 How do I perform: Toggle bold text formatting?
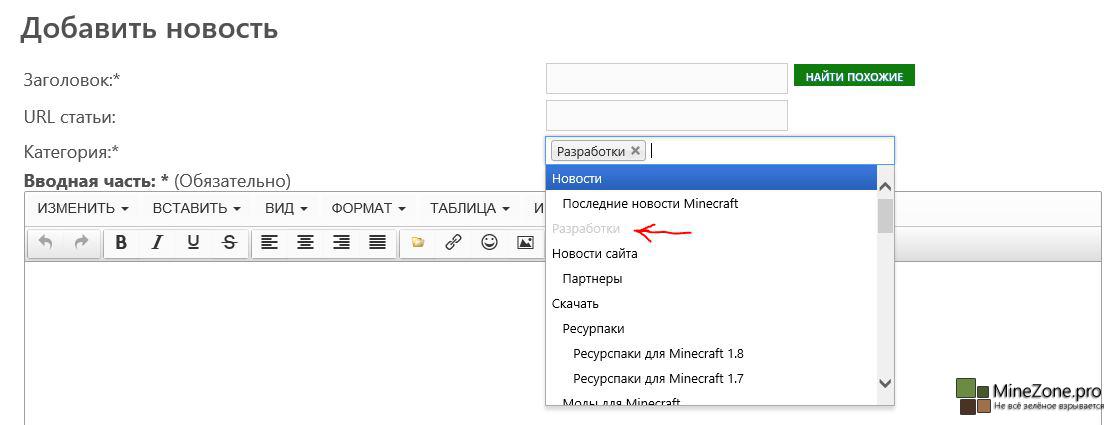click(121, 242)
